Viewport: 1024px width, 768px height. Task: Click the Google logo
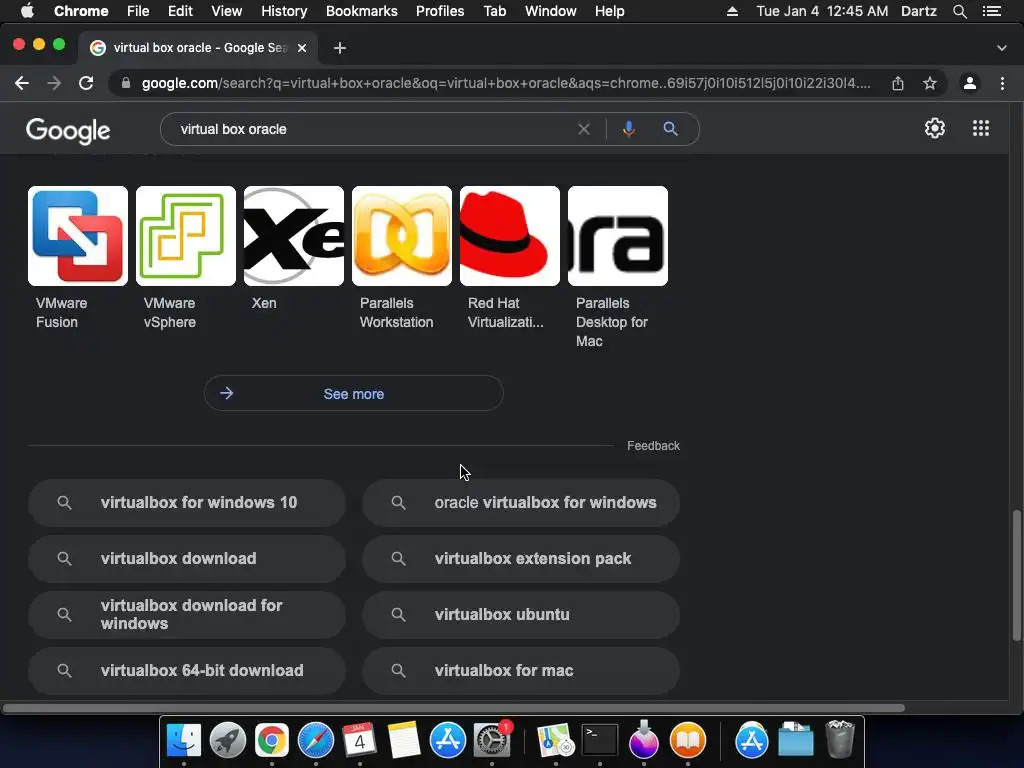(68, 131)
